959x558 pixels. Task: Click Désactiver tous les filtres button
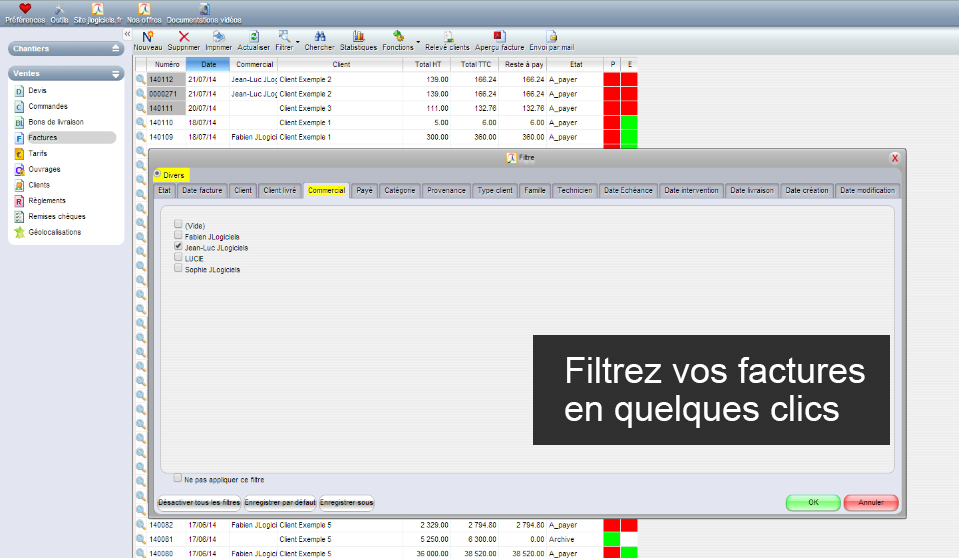coord(199,502)
